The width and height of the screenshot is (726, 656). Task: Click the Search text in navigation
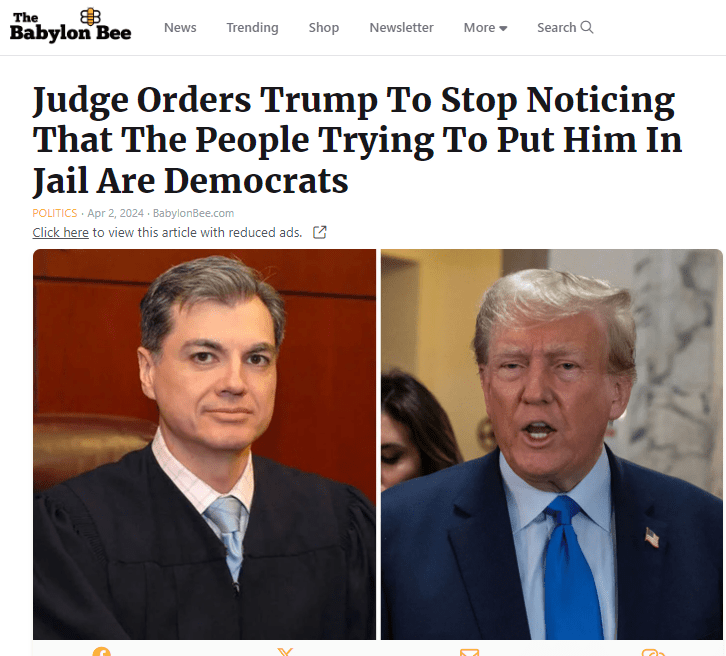(x=557, y=28)
